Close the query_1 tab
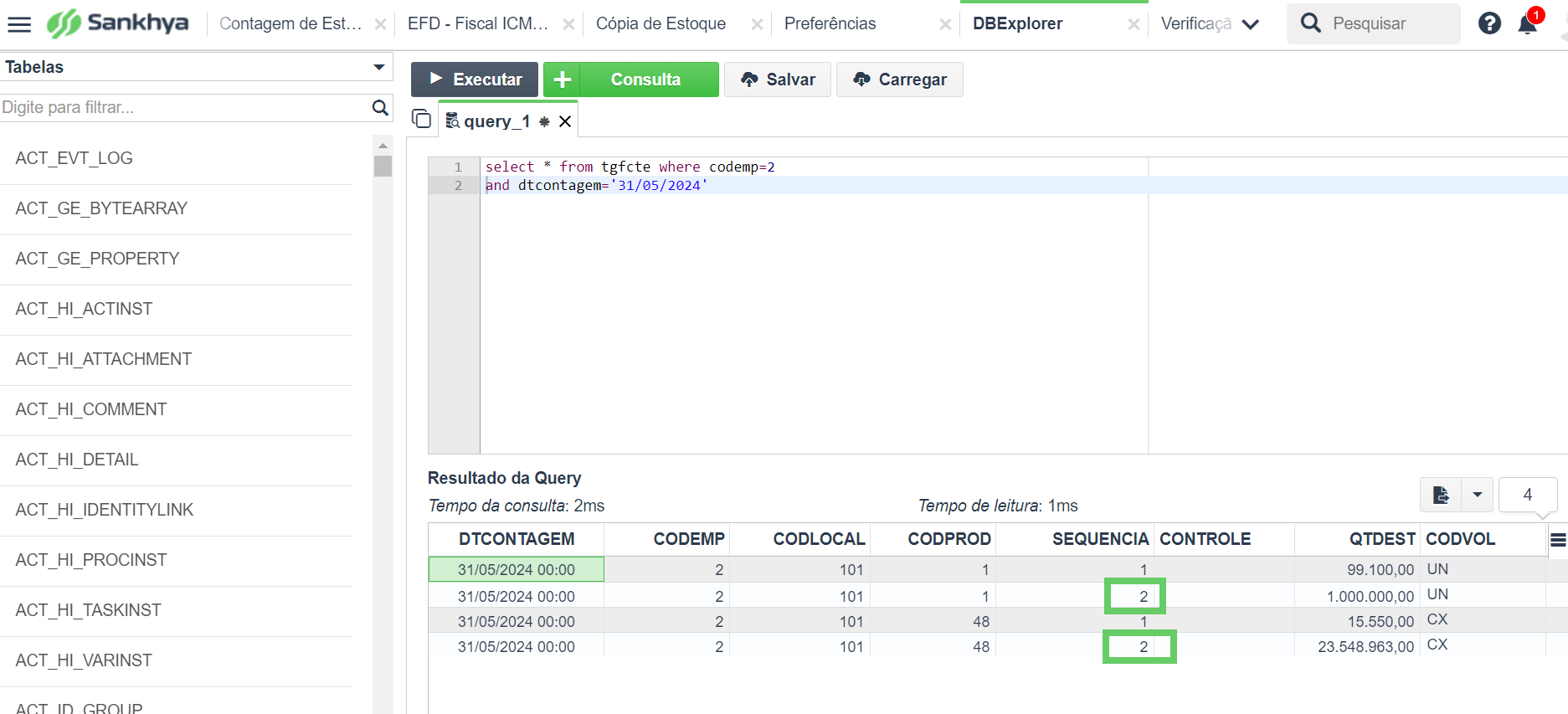The image size is (1568, 714). 565,121
